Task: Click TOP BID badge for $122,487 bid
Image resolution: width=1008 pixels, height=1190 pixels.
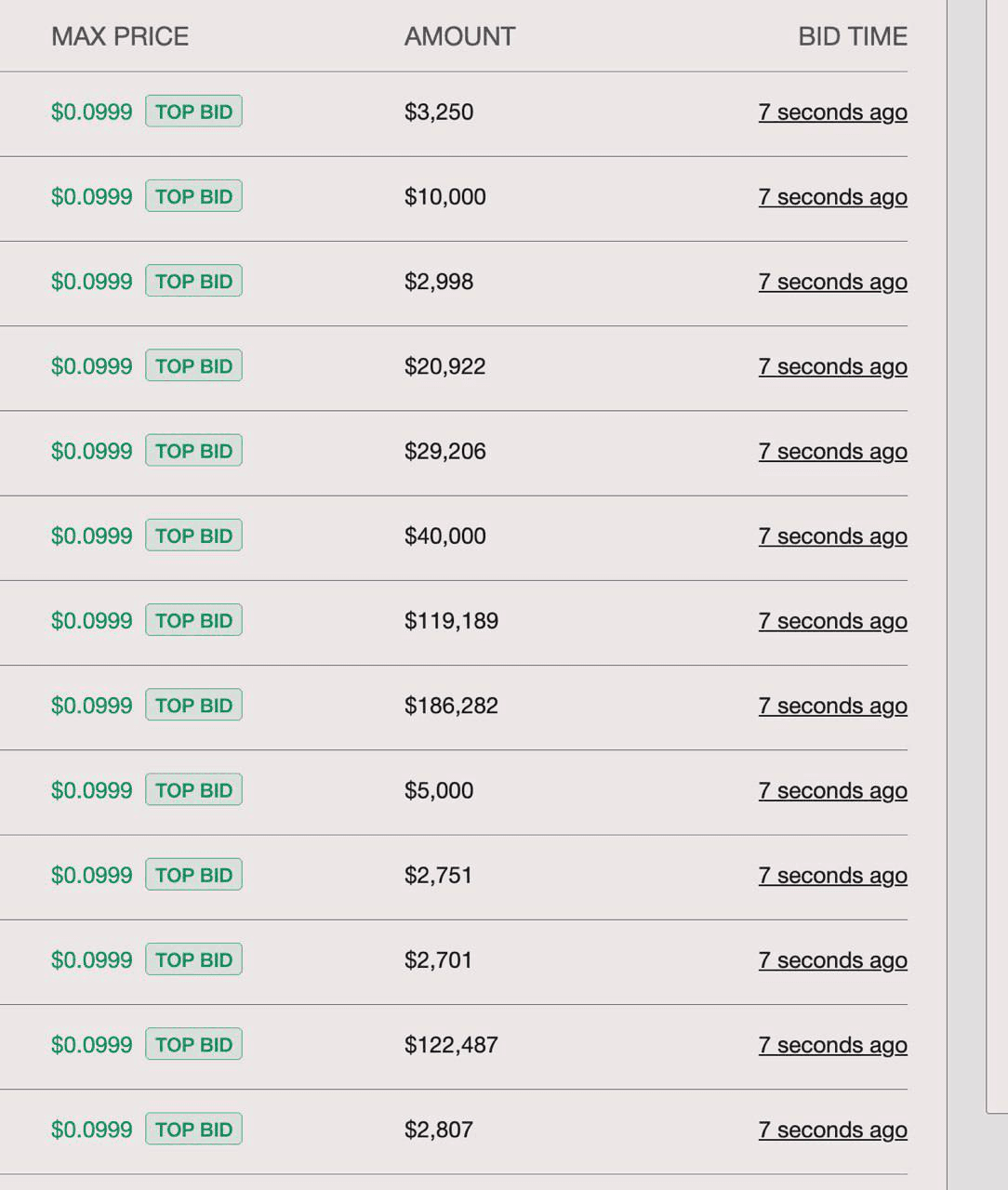Action: point(193,1044)
